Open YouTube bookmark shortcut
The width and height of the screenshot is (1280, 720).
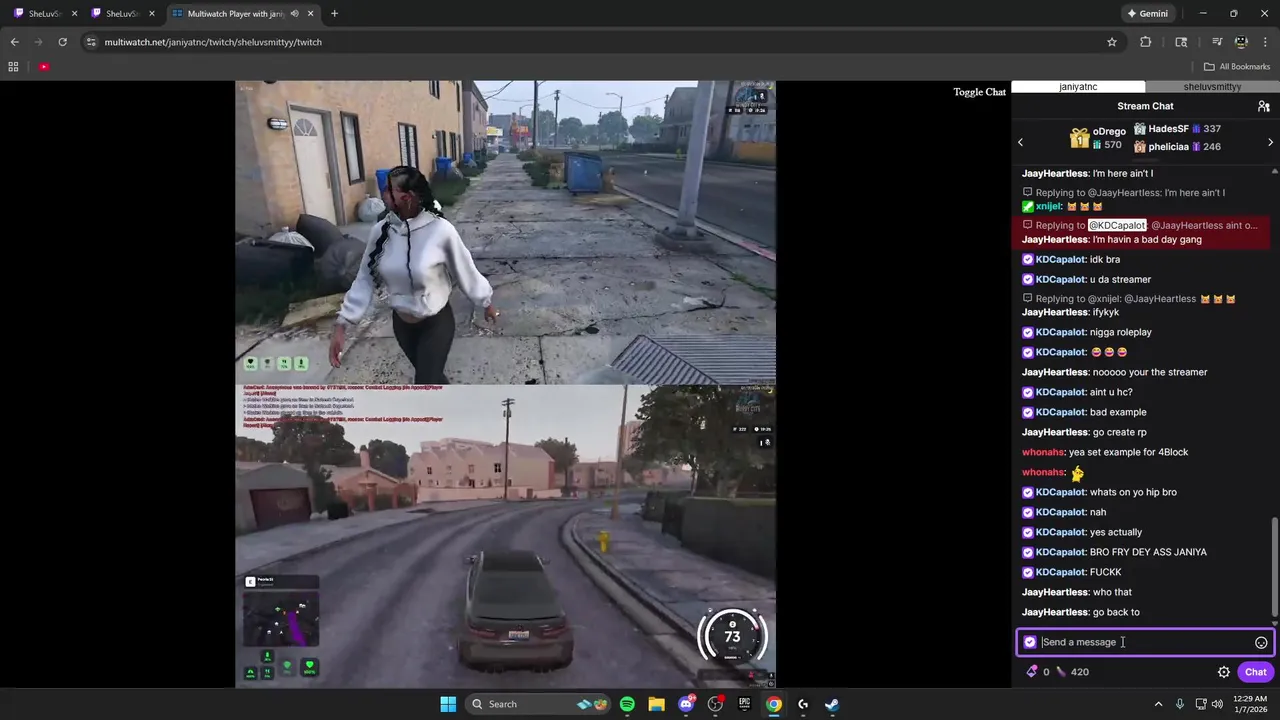44,67
